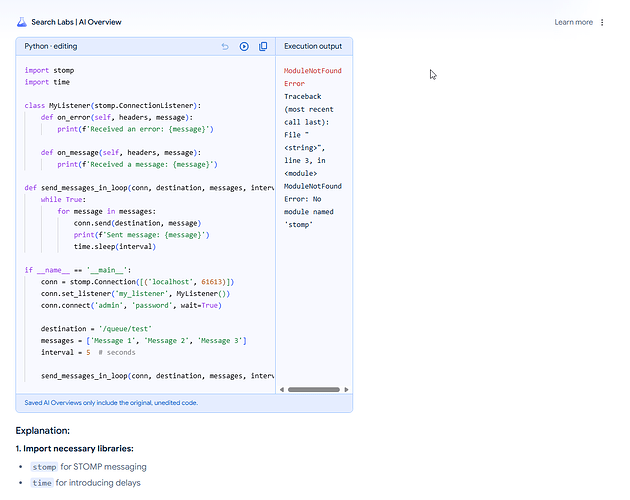
Task: Click the horizontal scrollbar thumb in the output panel
Action: [x=314, y=389]
